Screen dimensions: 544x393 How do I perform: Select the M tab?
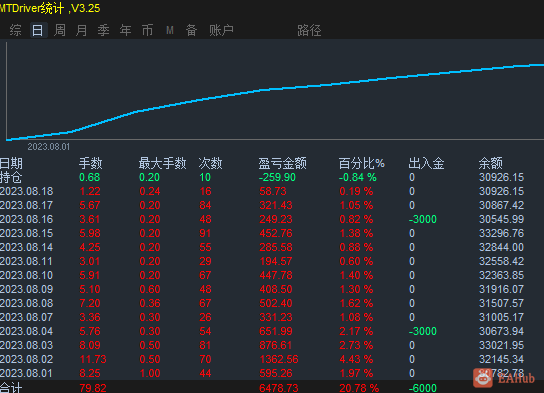[x=170, y=31]
